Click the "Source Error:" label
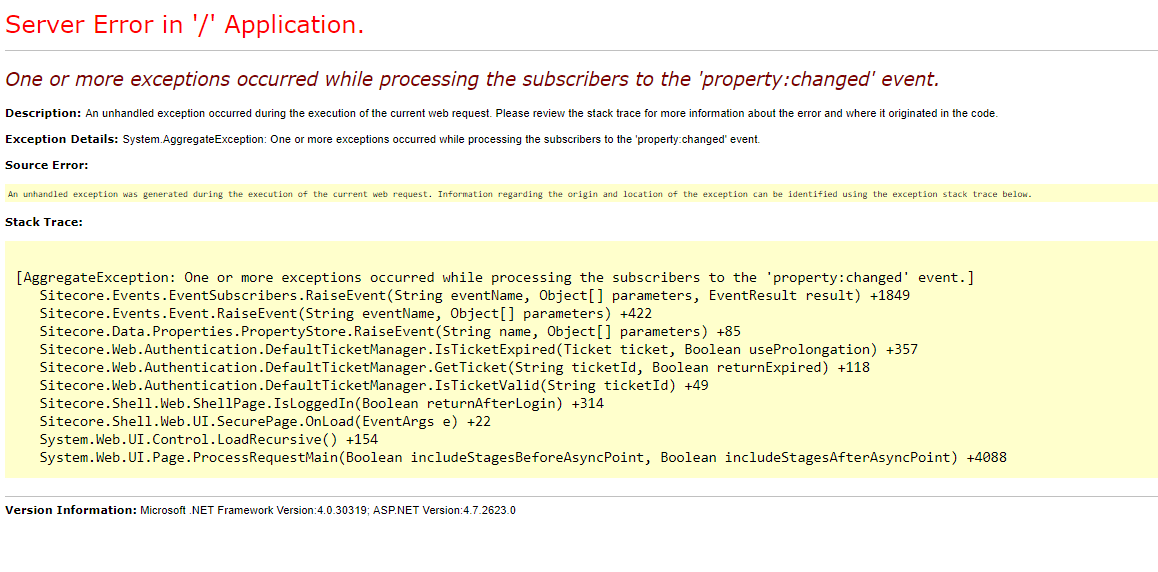Image resolution: width=1158 pixels, height=572 pixels. (x=47, y=165)
